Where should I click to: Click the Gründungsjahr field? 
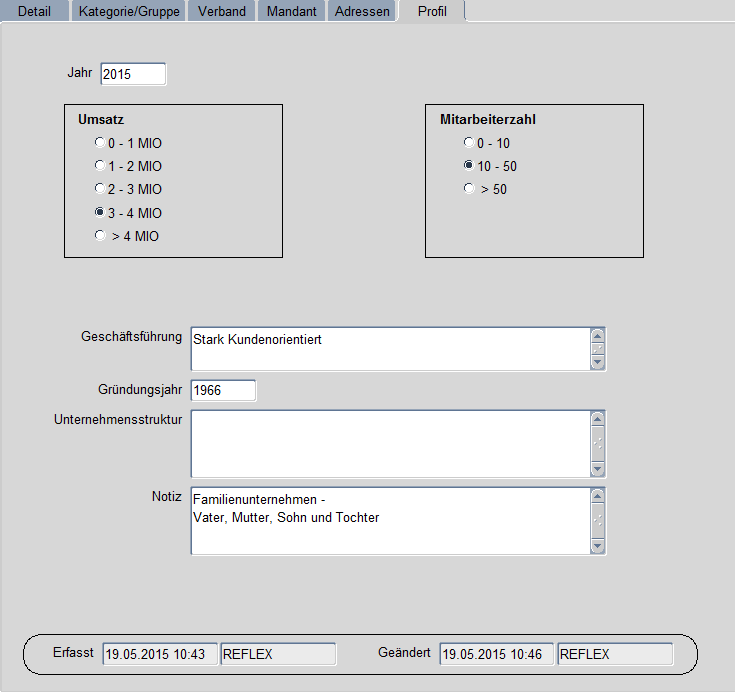222,390
